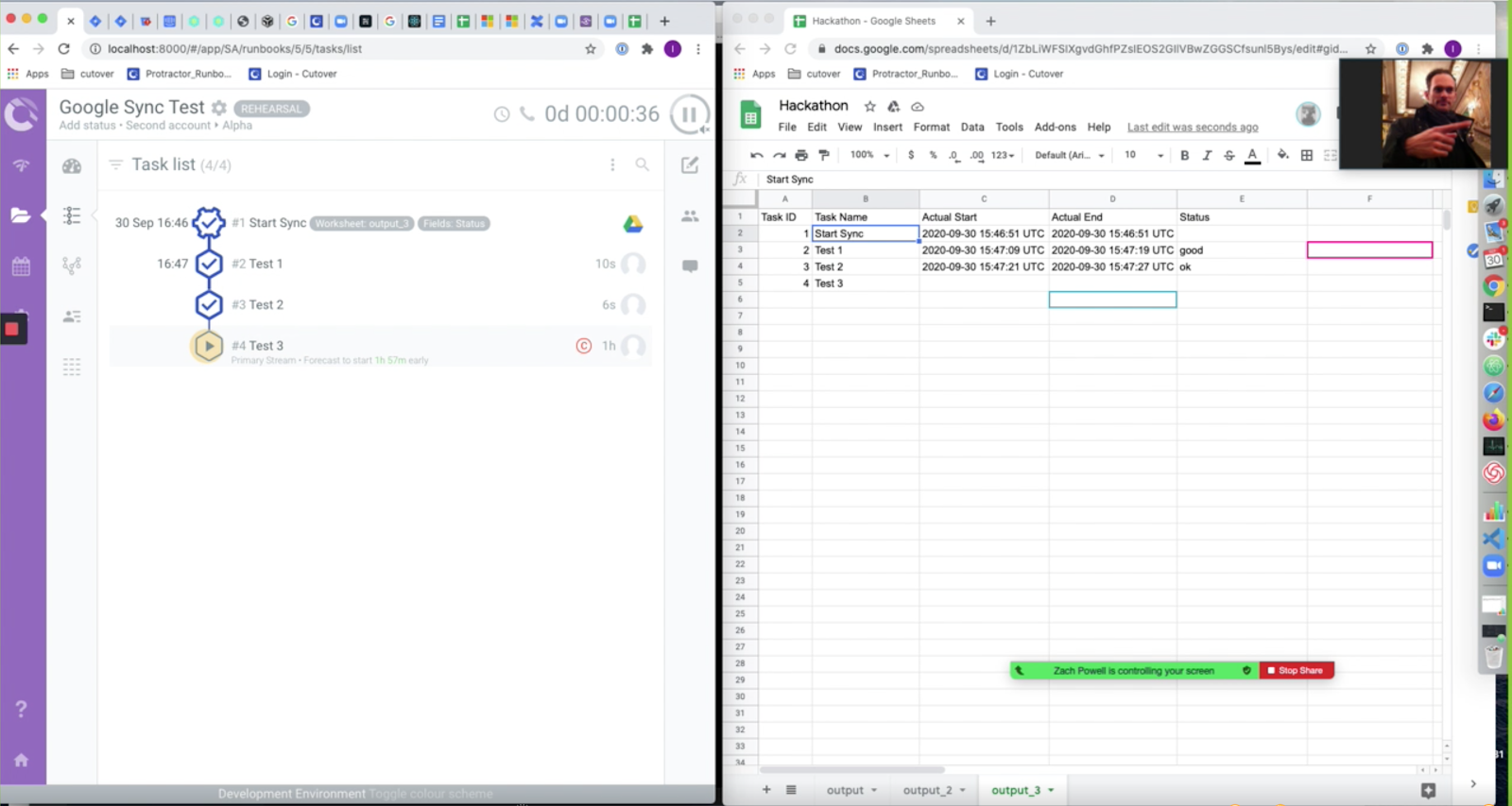Click the edit runbook pencil icon
Screen dimensions: 1512x806
click(x=690, y=165)
